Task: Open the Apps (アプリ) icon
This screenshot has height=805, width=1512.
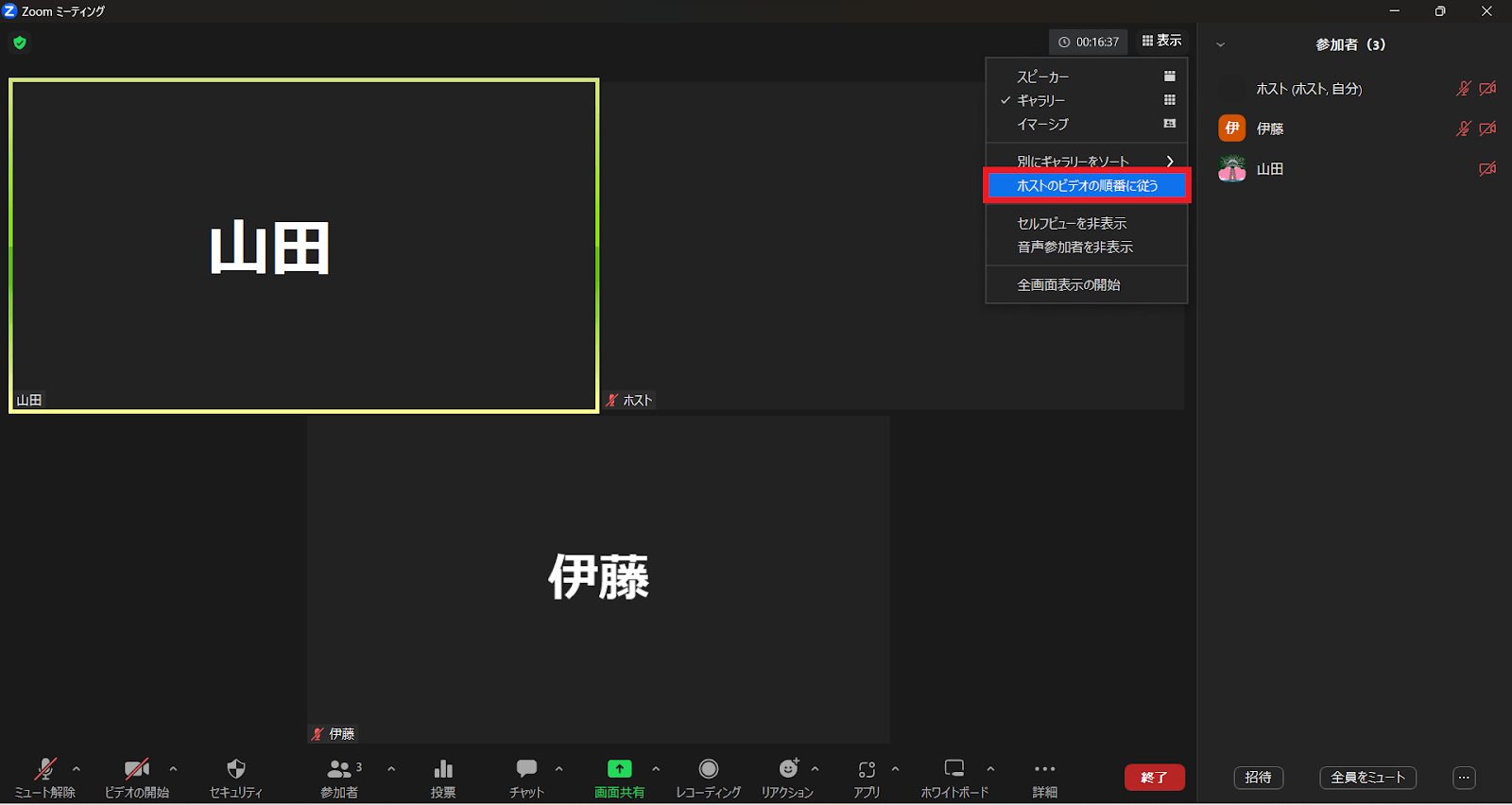Action: 867,769
